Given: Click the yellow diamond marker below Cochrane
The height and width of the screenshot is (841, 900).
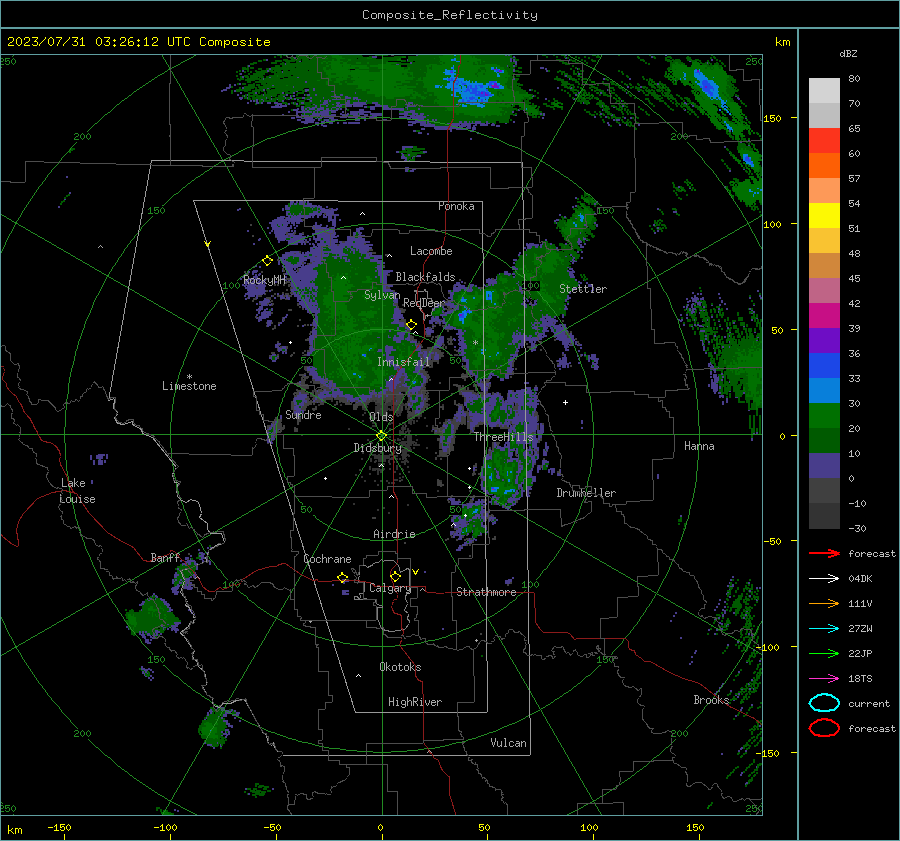Looking at the screenshot, I should 342,577.
